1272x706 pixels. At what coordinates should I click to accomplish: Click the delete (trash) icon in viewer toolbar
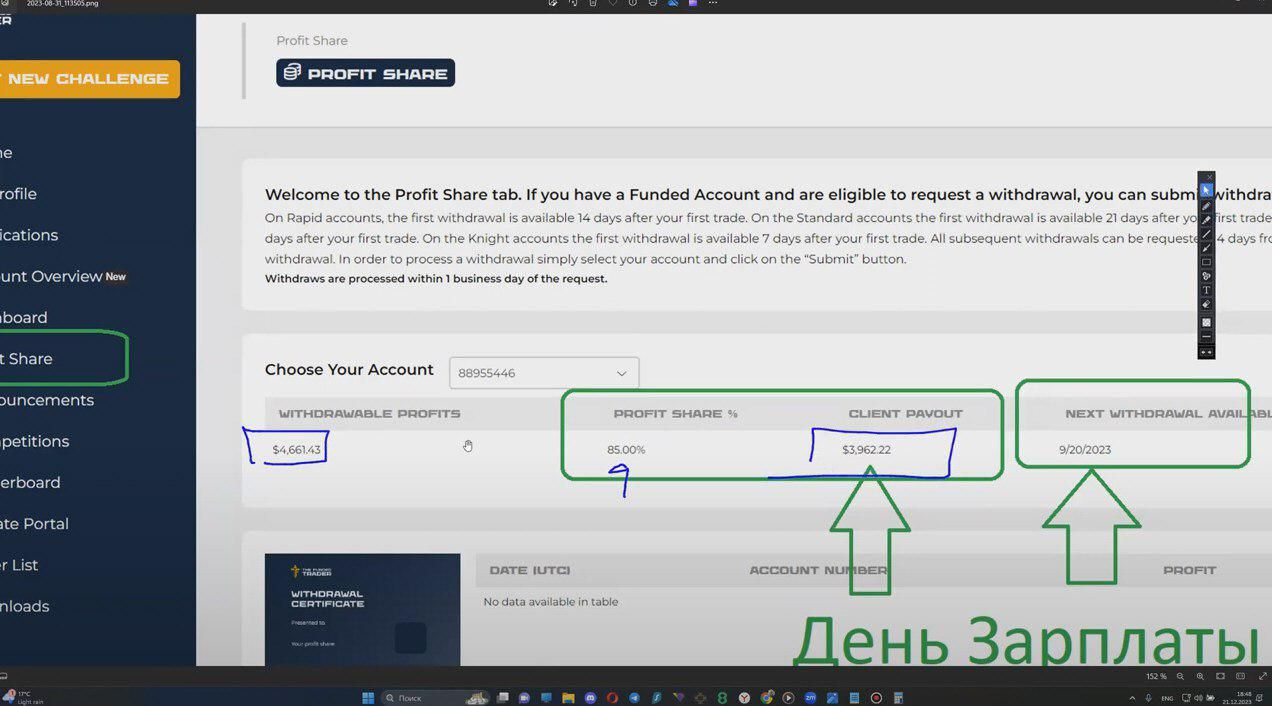[593, 3]
